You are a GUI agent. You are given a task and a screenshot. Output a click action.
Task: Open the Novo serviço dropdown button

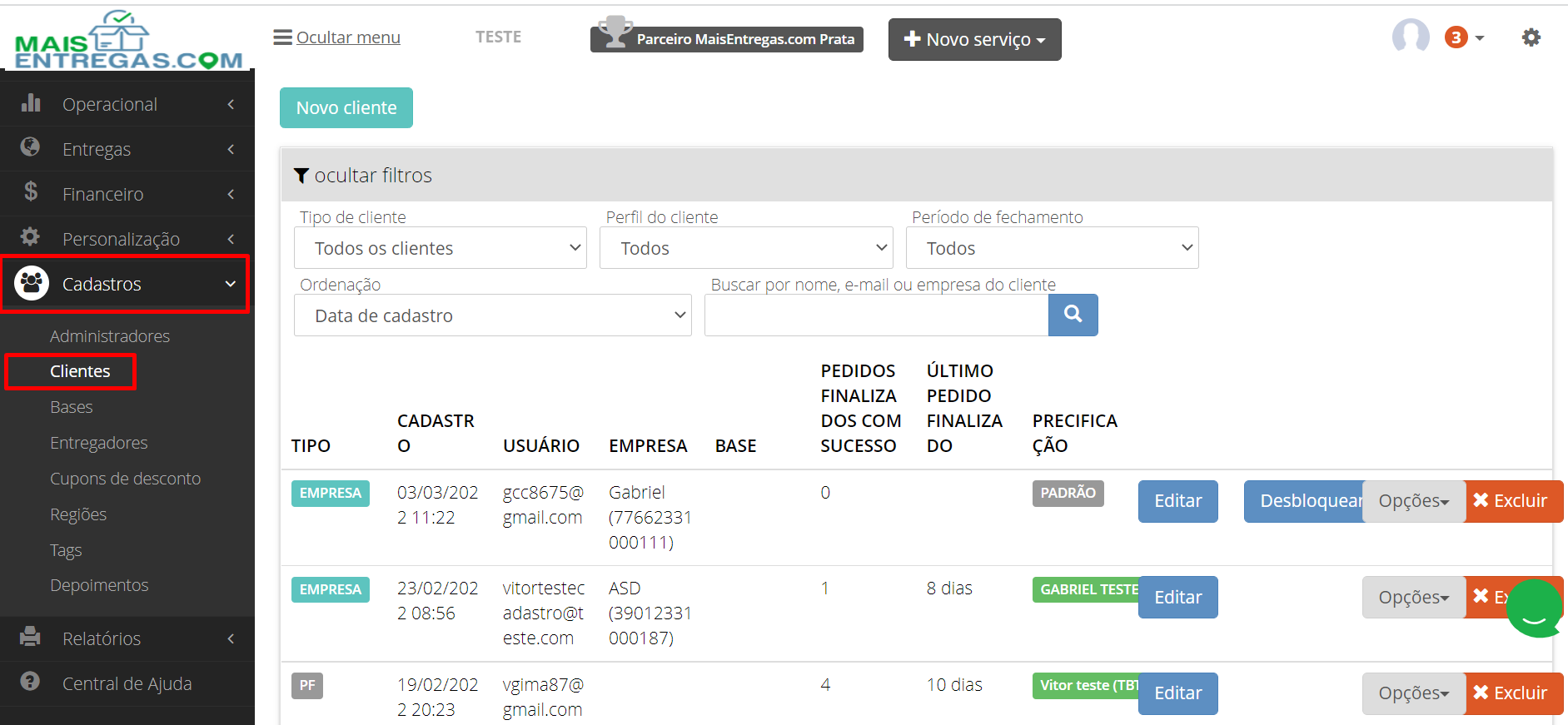(975, 40)
